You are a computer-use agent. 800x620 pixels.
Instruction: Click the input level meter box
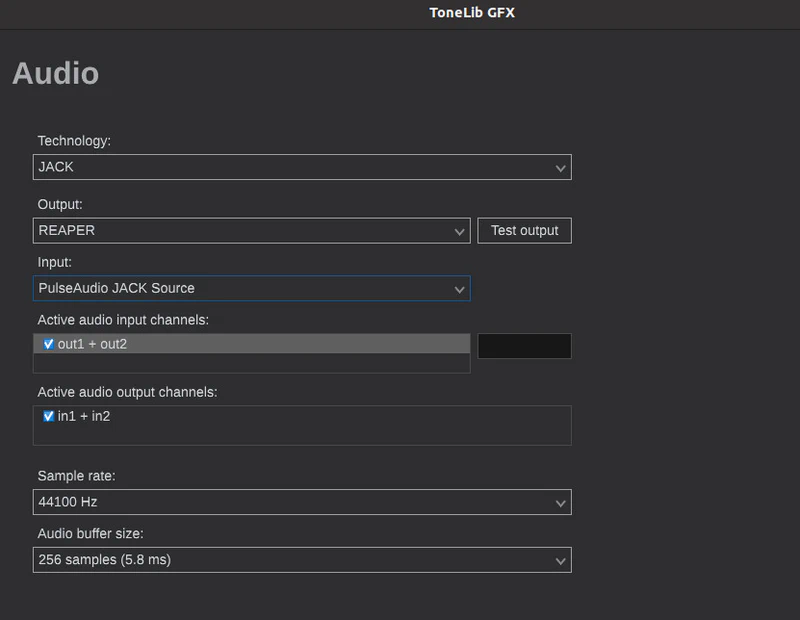(524, 346)
